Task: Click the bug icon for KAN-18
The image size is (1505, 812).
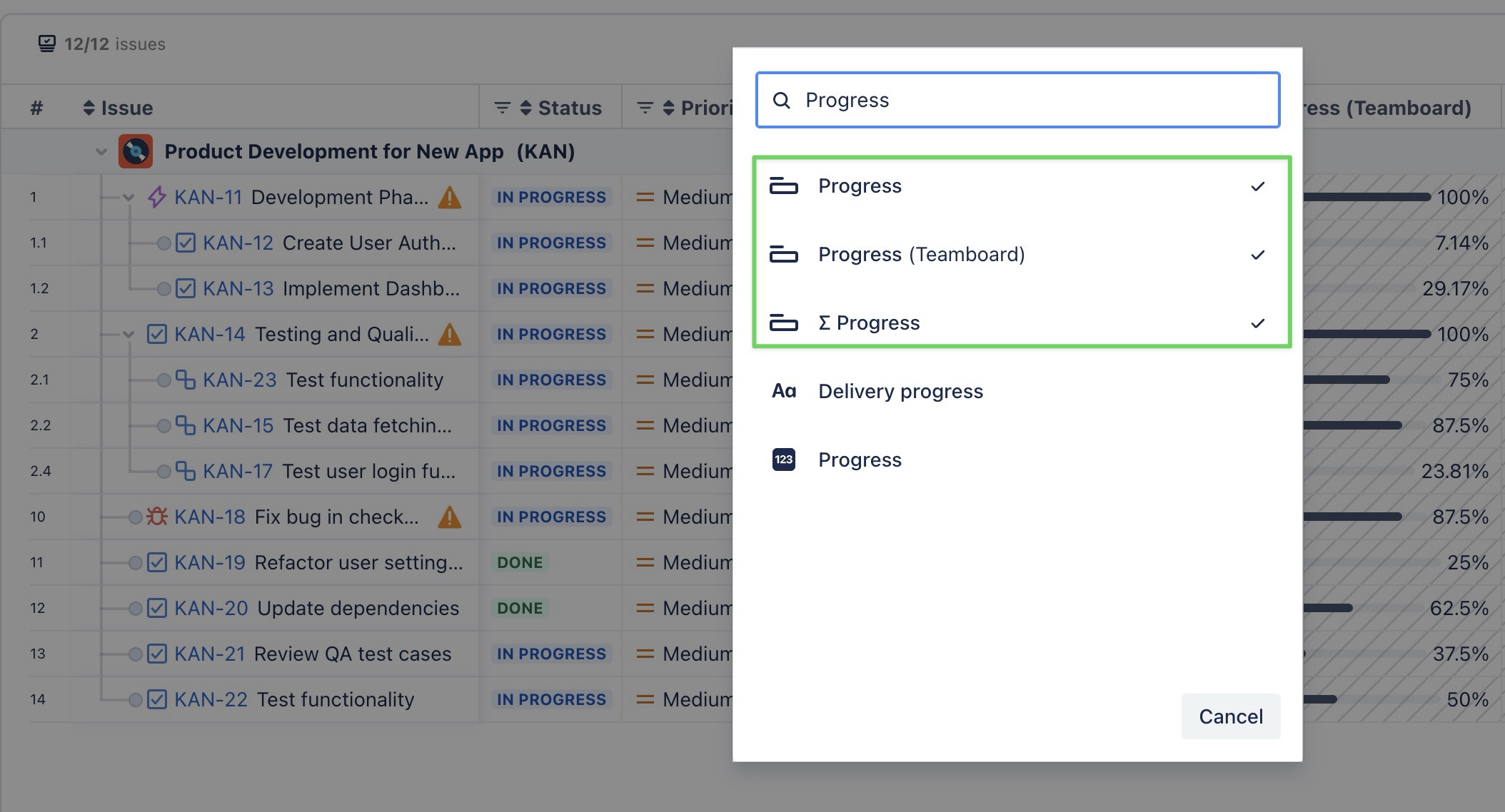Action: [x=157, y=516]
